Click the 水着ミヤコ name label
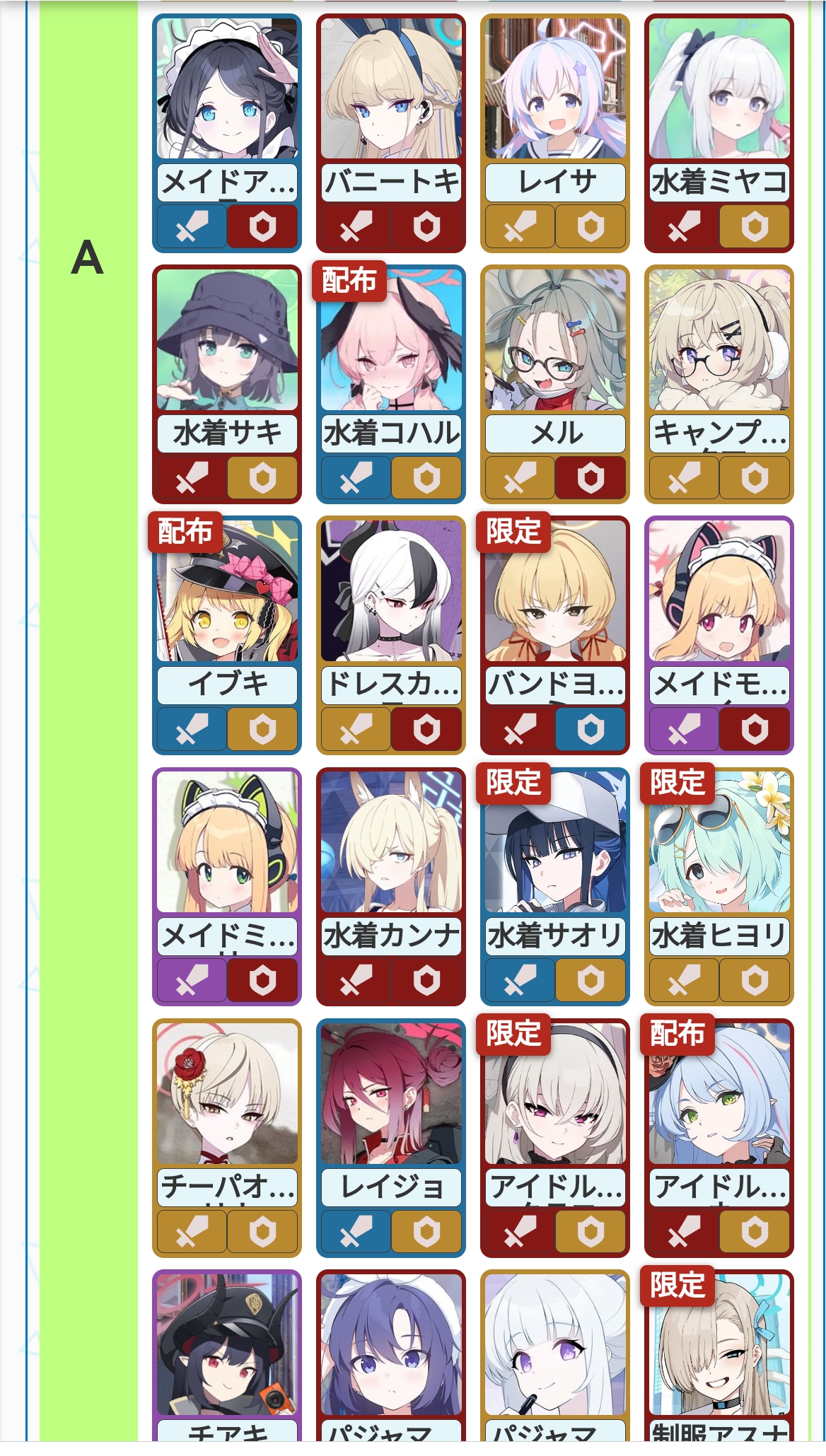826x1456 pixels. click(719, 182)
